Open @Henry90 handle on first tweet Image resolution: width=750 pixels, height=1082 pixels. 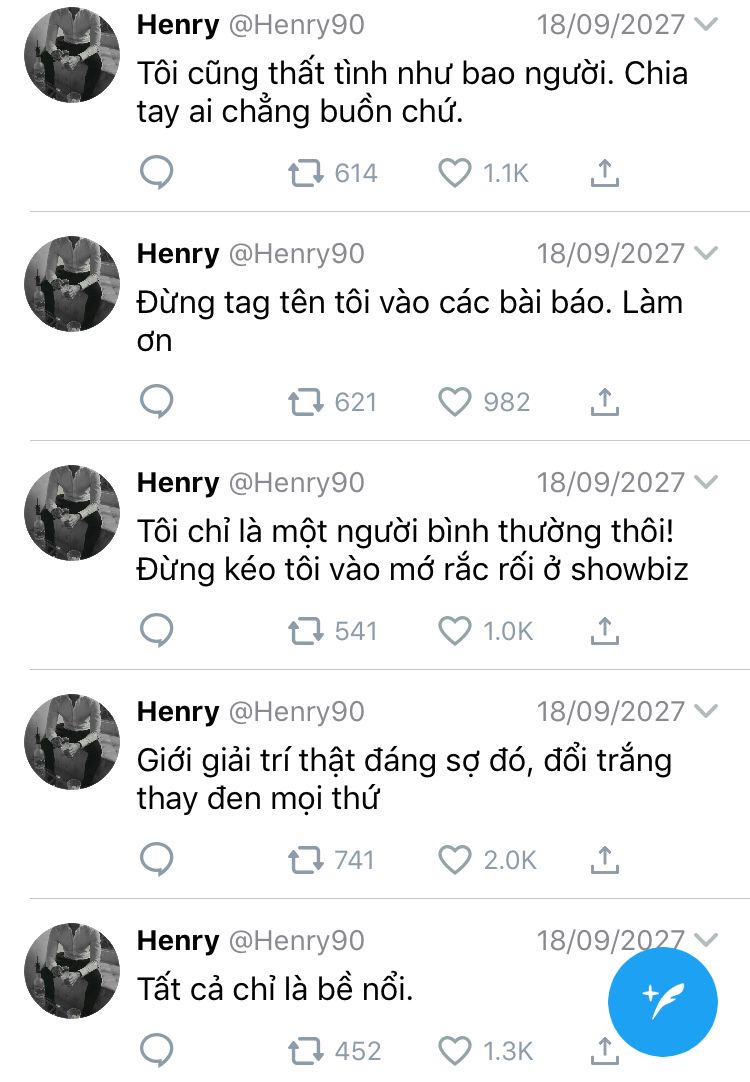(x=296, y=25)
